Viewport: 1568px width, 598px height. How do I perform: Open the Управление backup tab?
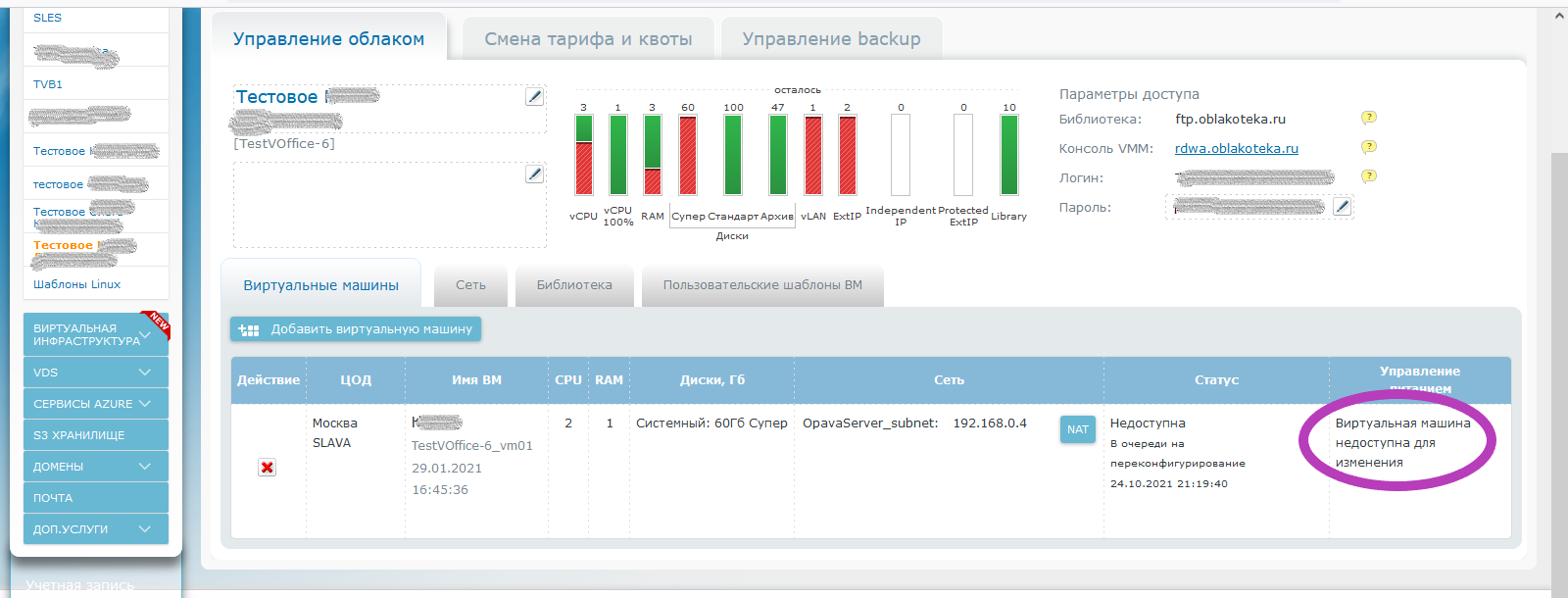(831, 39)
